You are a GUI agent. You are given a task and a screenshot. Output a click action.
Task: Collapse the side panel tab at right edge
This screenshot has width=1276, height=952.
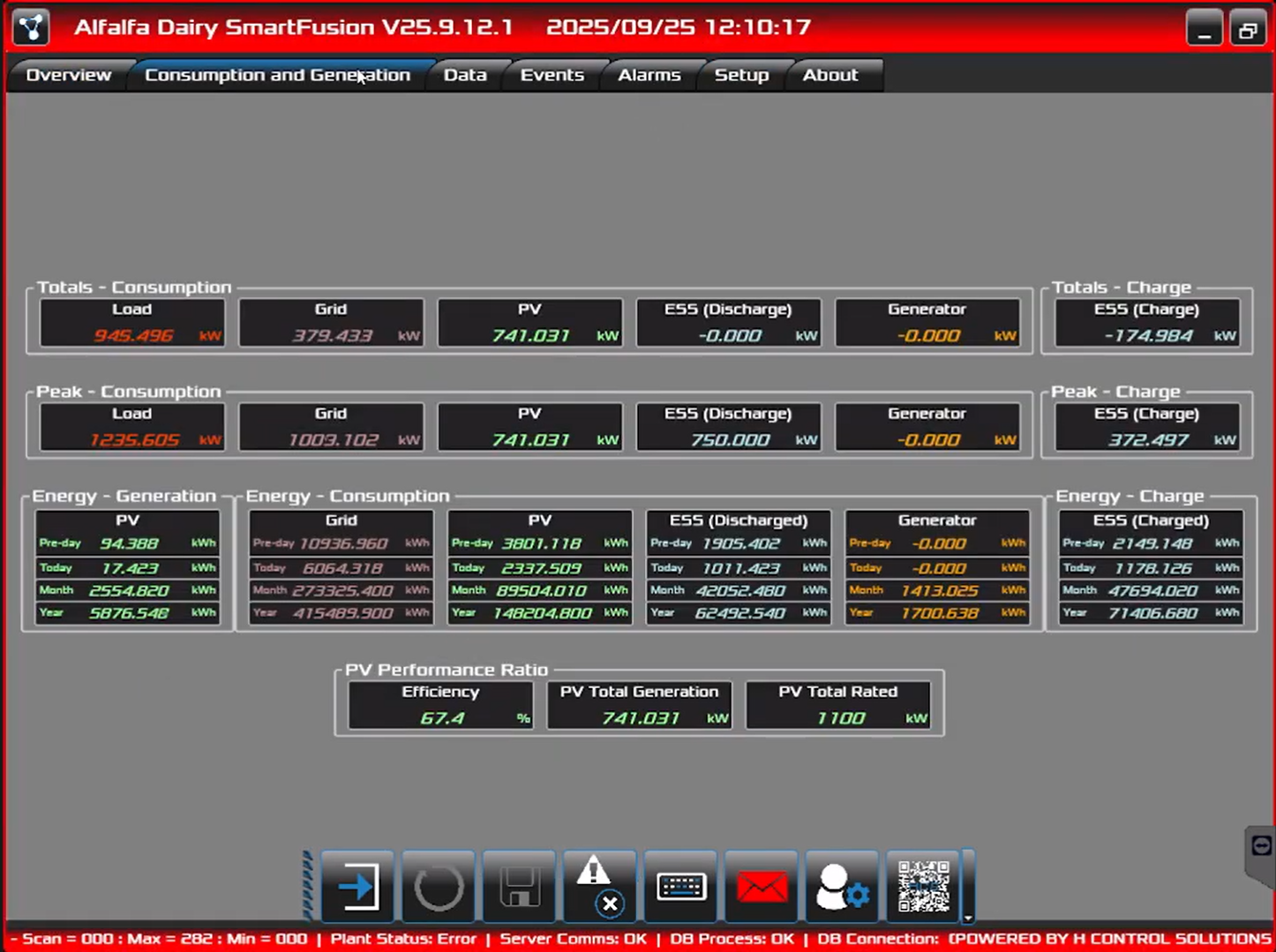click(x=1261, y=847)
